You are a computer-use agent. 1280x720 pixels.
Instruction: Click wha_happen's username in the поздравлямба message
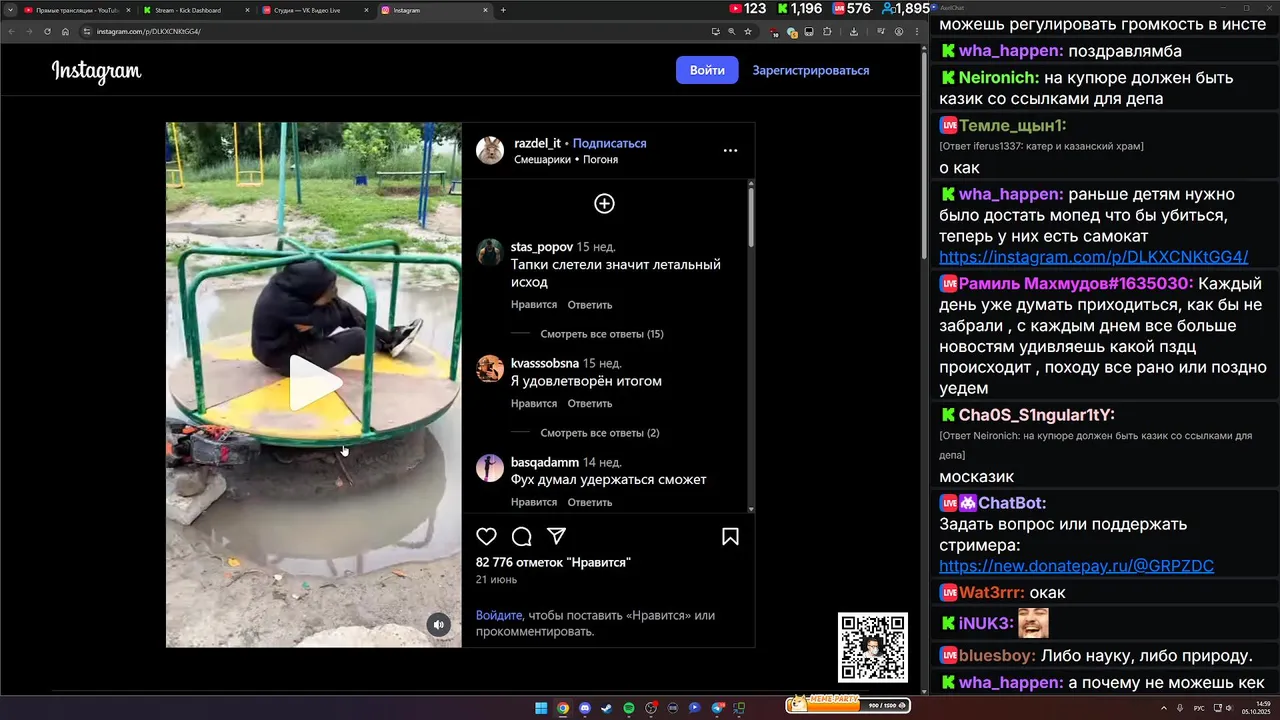1009,51
